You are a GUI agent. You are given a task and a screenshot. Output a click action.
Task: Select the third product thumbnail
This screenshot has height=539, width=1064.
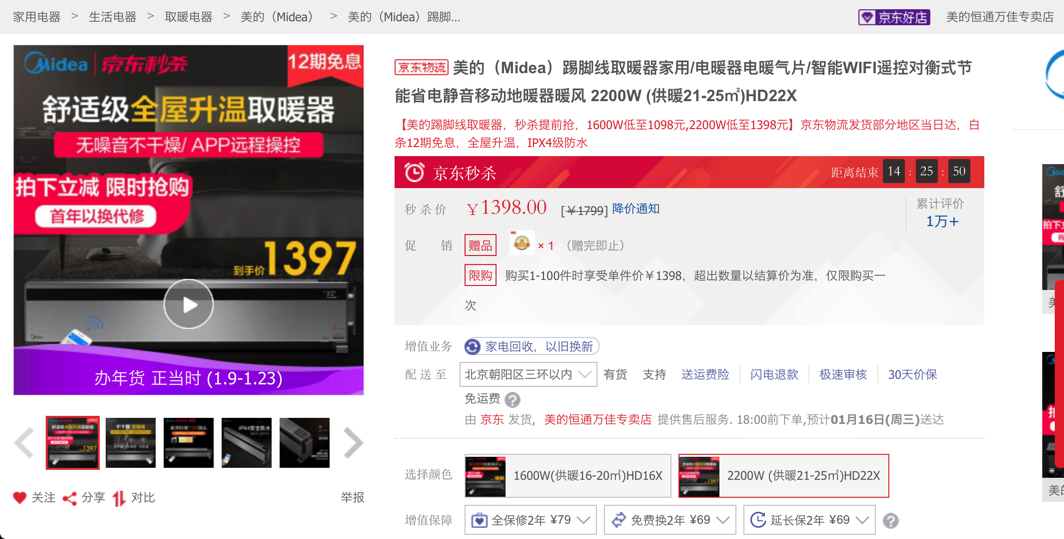[189, 443]
